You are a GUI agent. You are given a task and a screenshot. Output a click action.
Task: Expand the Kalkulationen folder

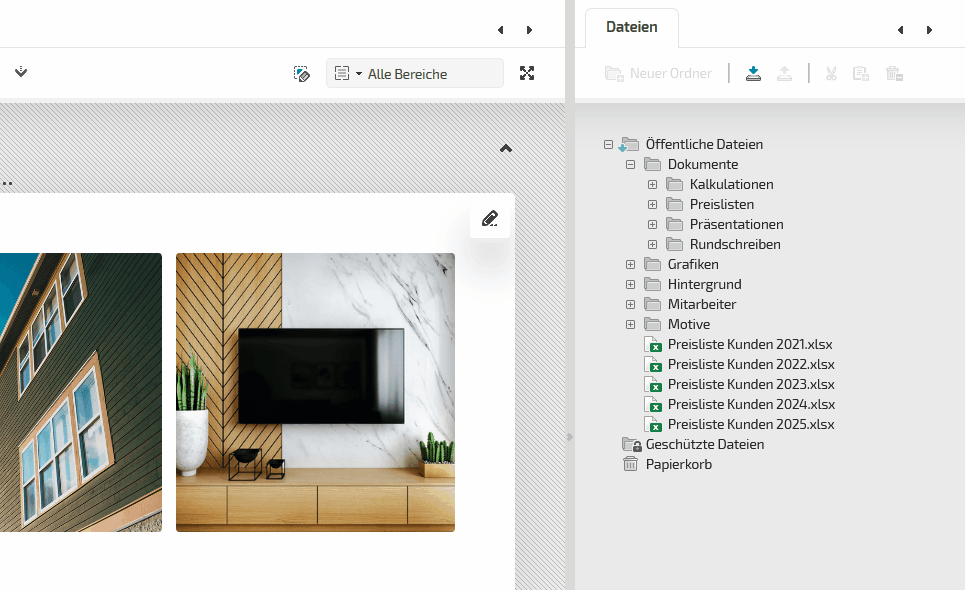tap(652, 184)
